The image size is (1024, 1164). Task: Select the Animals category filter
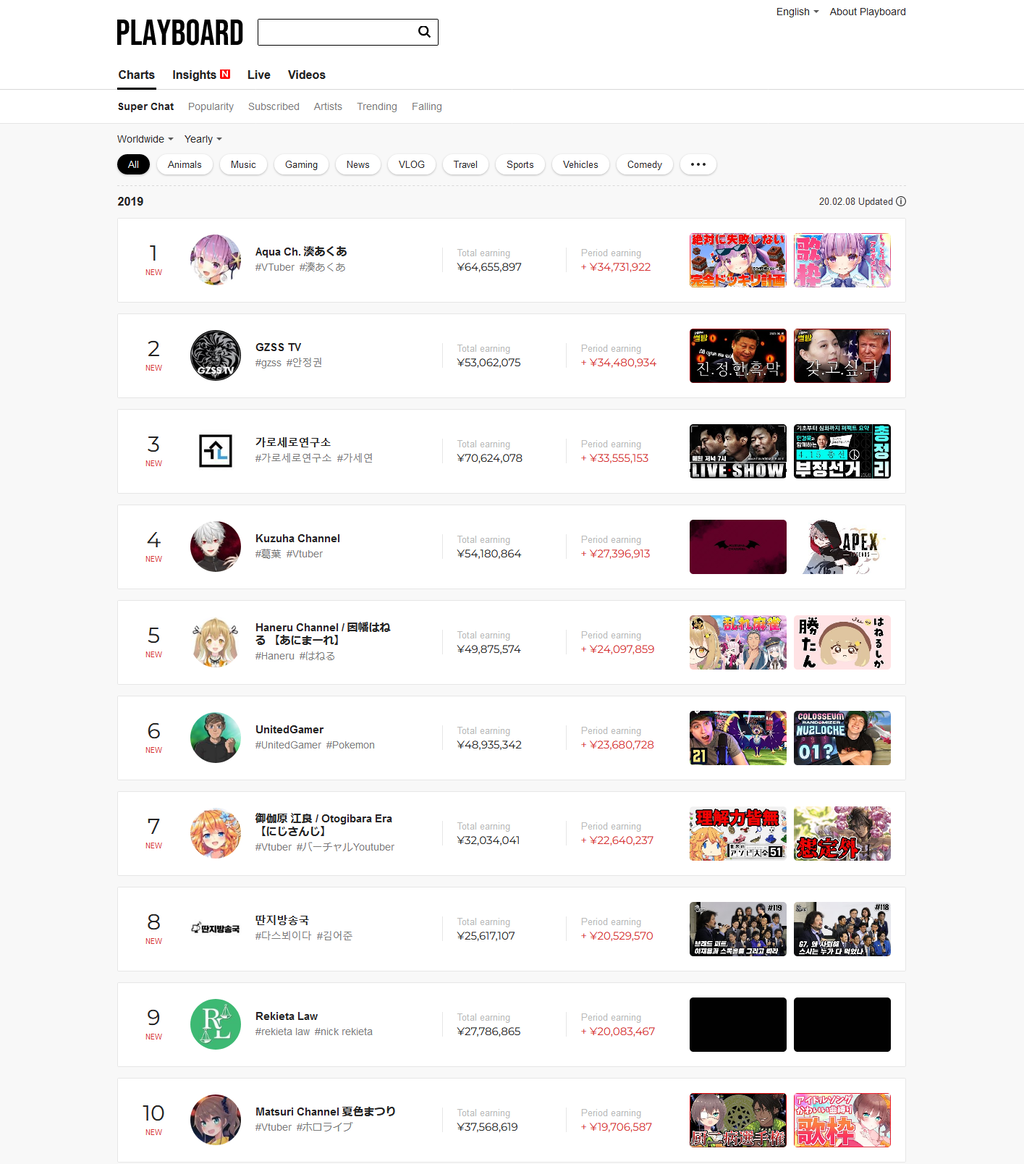pyautogui.click(x=184, y=165)
